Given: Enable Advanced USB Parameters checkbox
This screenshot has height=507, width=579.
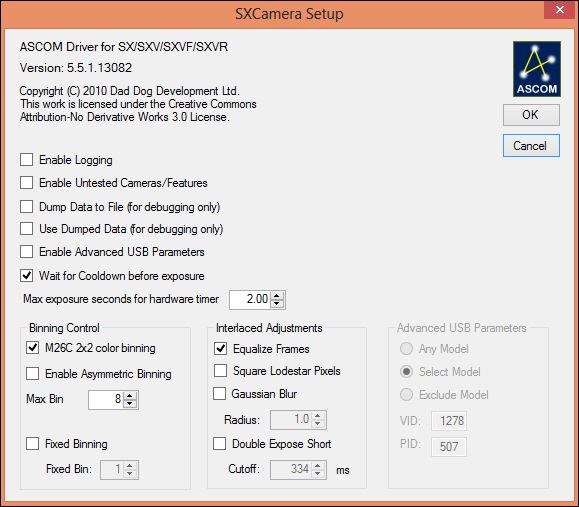Looking at the screenshot, I should 27,252.
